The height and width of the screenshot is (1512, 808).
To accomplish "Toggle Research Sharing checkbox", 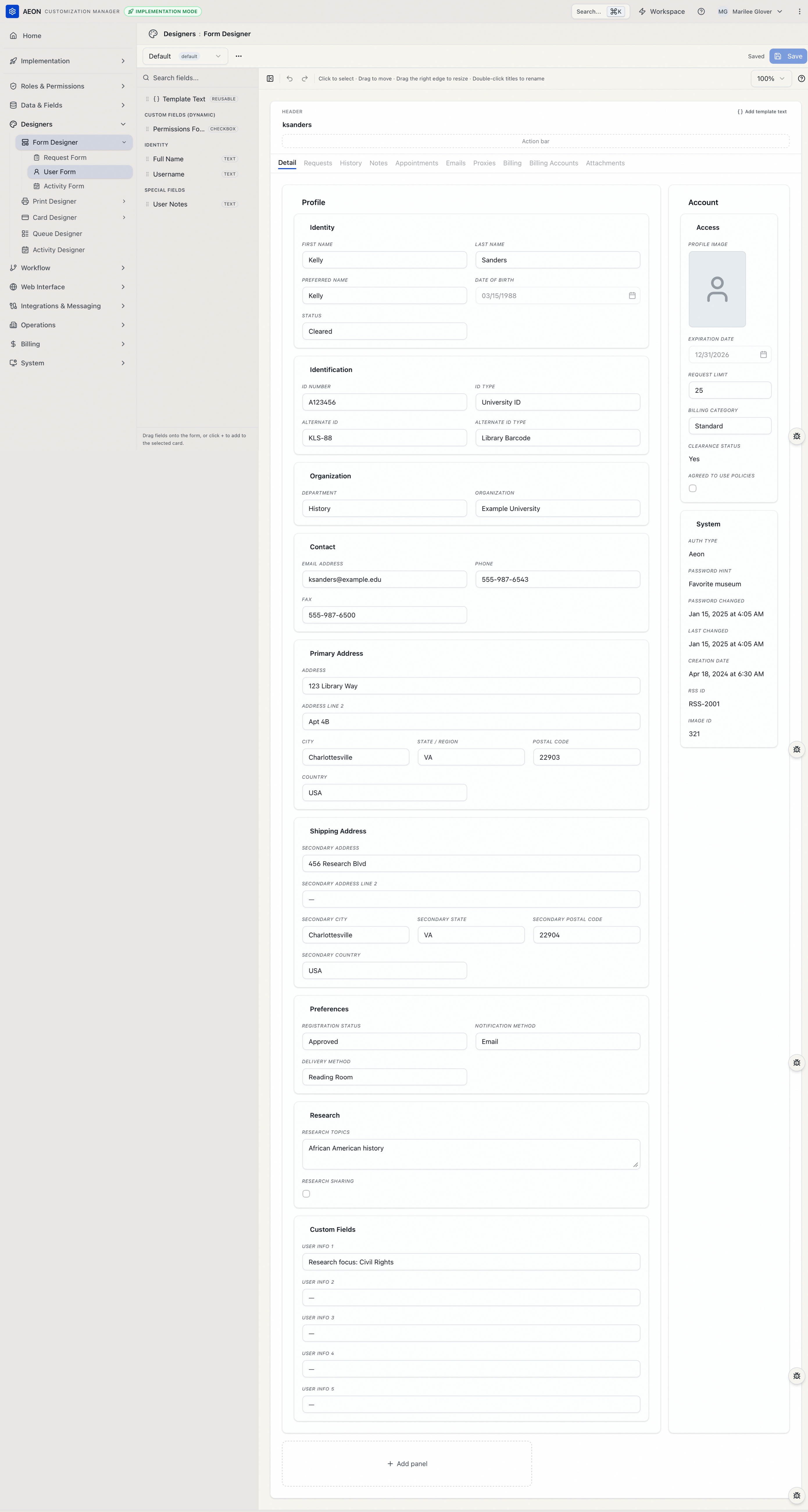I will (x=306, y=1194).
